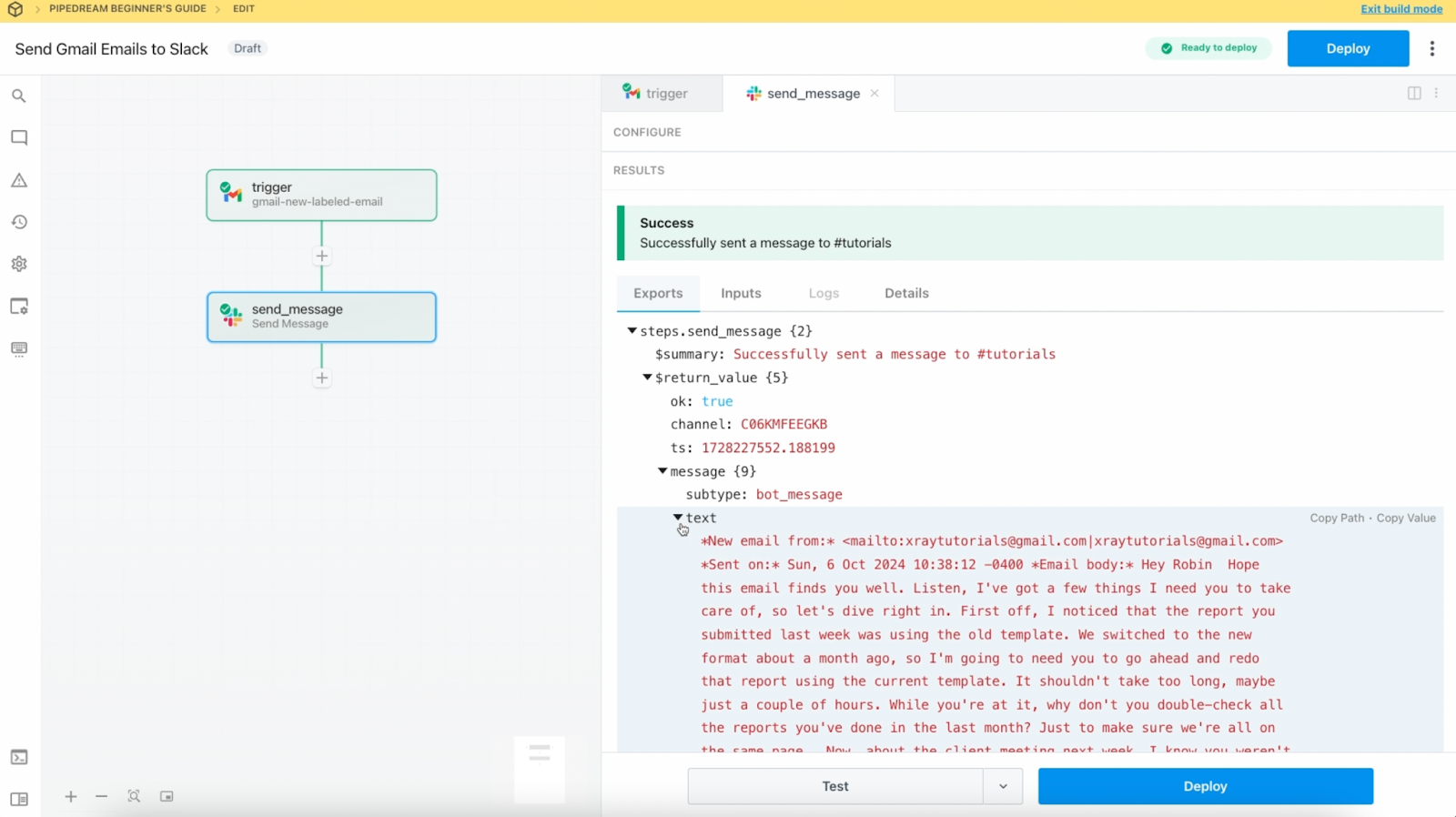Image resolution: width=1456 pixels, height=817 pixels.
Task: Click the workflow title Send Gmail Emails to Slack
Action: 111,49
